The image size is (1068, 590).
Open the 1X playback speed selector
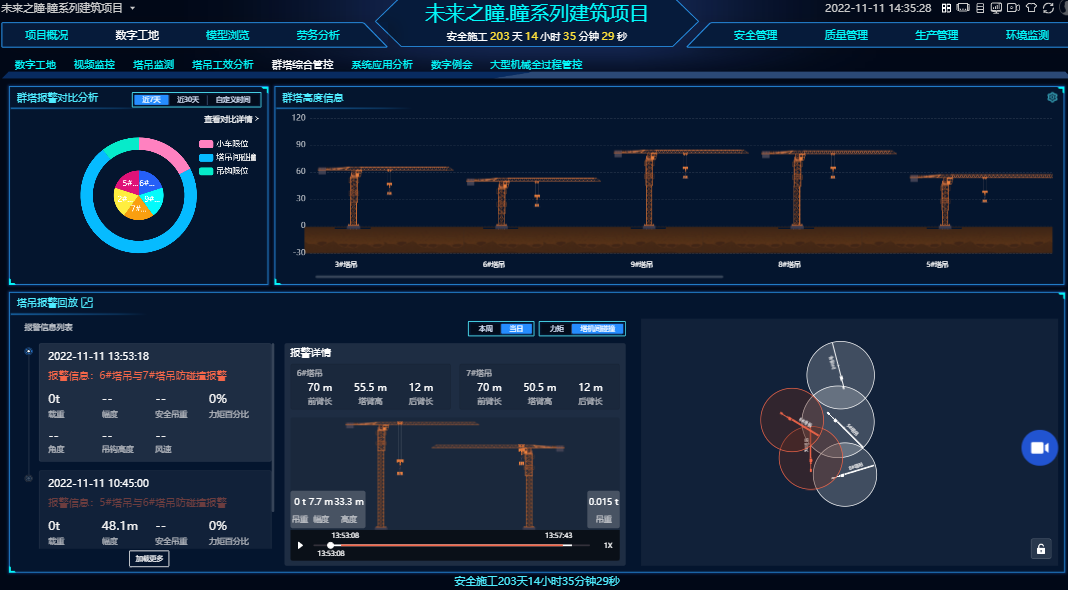607,545
